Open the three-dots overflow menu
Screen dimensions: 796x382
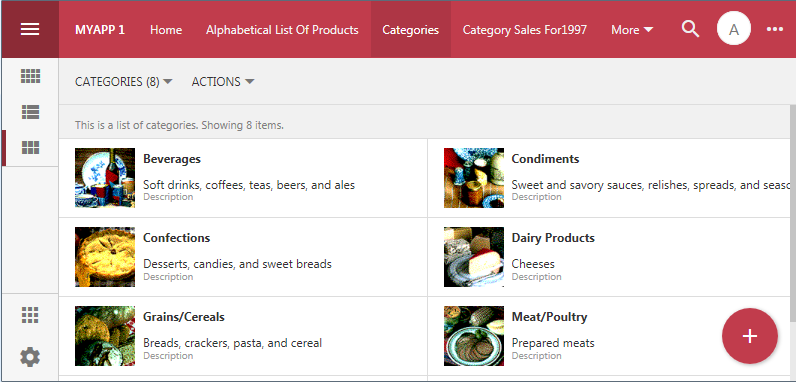[775, 29]
